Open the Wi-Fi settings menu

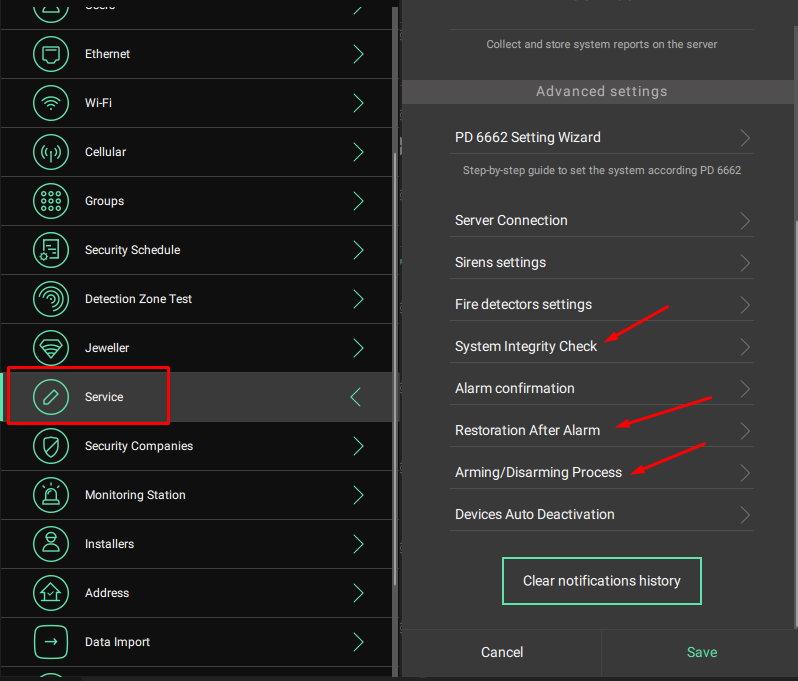point(196,103)
